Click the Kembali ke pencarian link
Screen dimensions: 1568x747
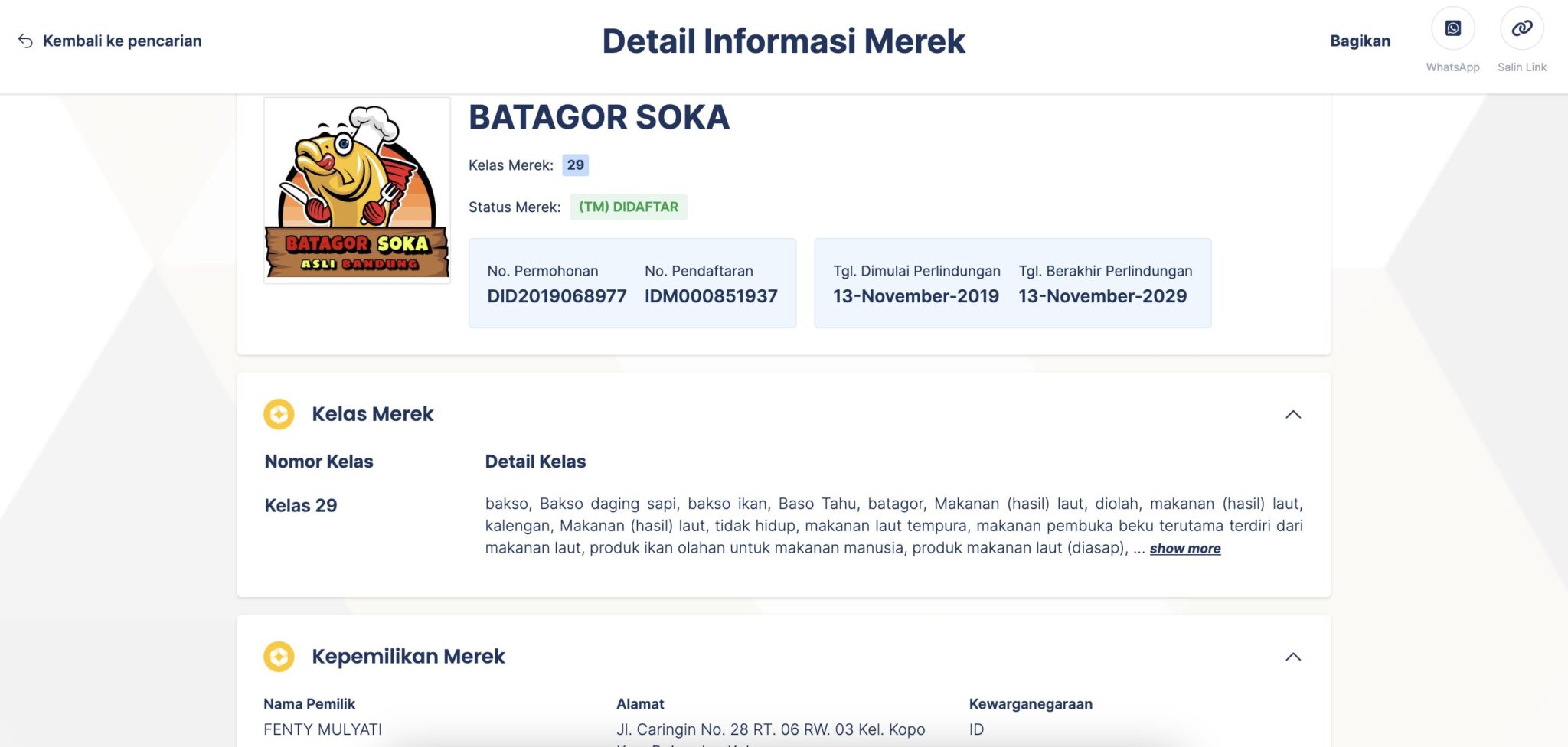coord(122,41)
